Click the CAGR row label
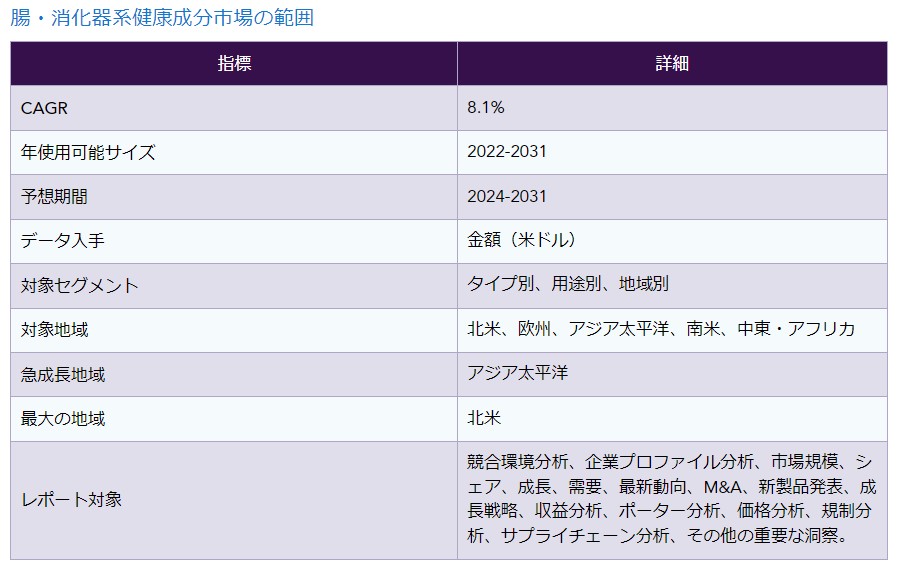Screen dimensions: 897x561 pyautogui.click(x=44, y=108)
